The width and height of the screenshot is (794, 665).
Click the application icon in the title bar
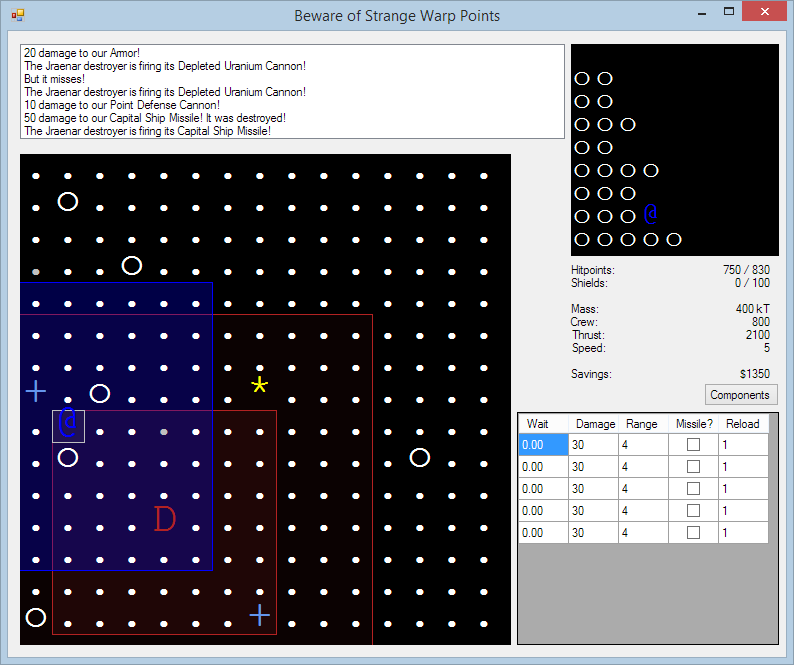[17, 15]
